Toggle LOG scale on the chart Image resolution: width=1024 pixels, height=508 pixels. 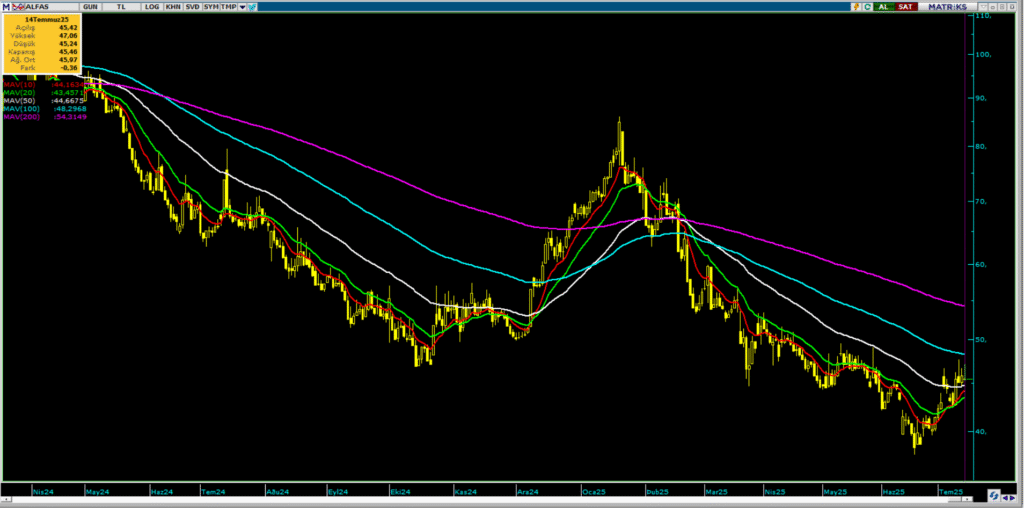(x=152, y=7)
